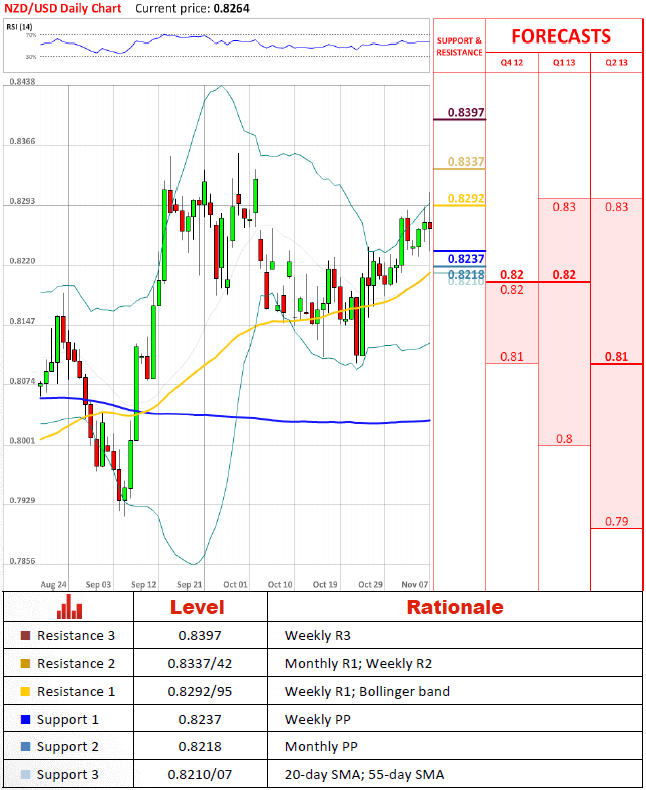The height and width of the screenshot is (790, 646).
Task: Click the NZD/USD Daily Chart title
Action: (x=61, y=8)
